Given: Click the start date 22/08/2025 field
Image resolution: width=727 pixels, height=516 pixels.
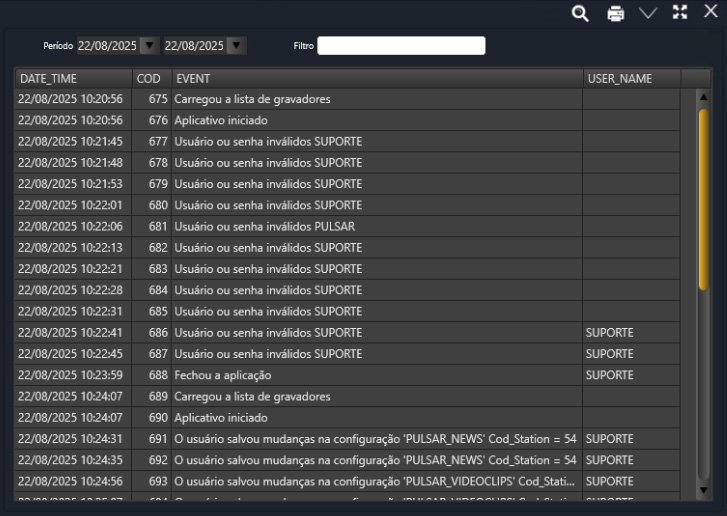Looking at the screenshot, I should 108,45.
